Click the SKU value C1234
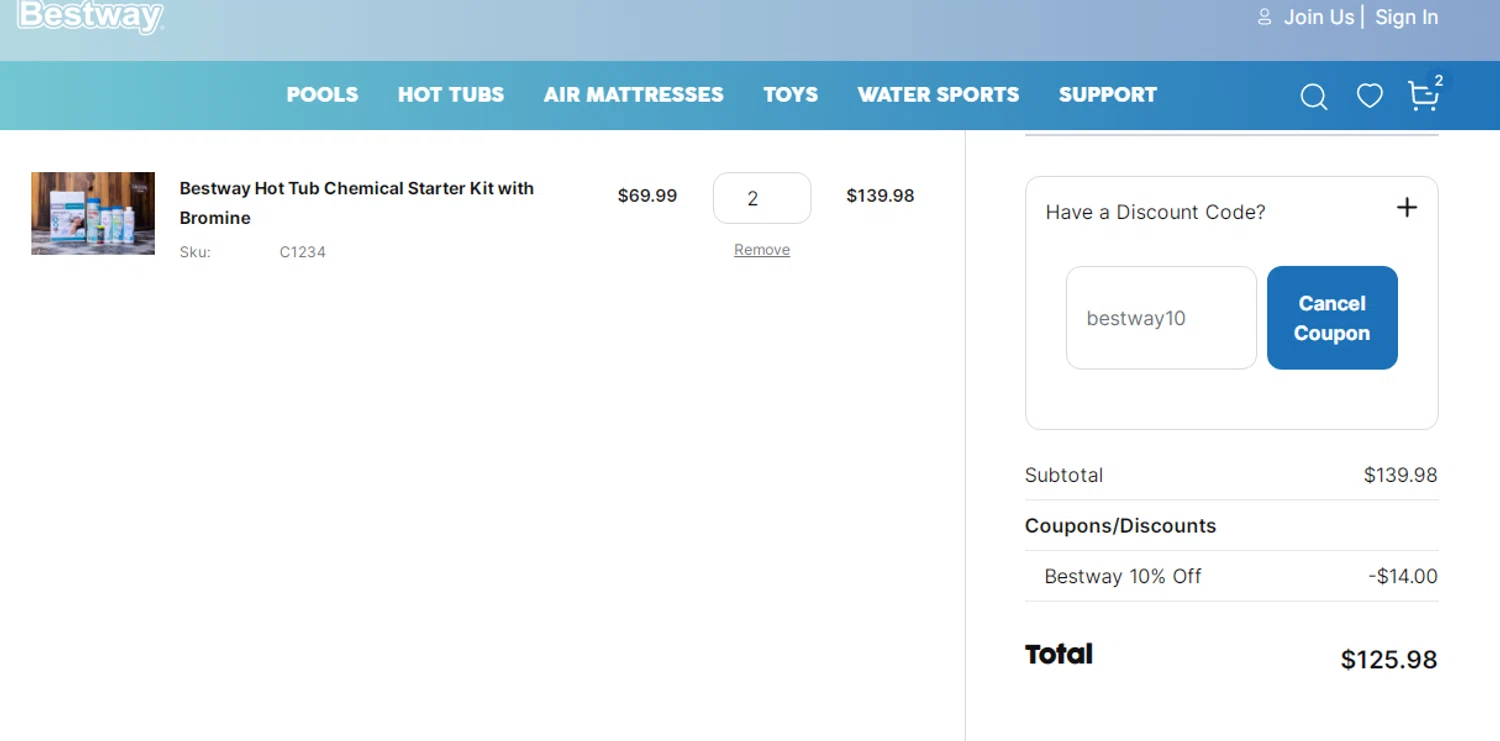This screenshot has height=741, width=1500. pos(302,252)
